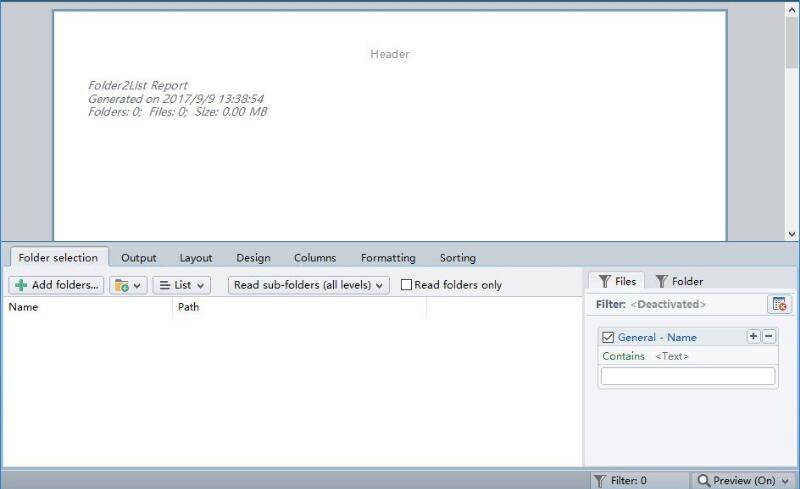
Task: Click the green plus Add folders icon
Action: coord(21,285)
